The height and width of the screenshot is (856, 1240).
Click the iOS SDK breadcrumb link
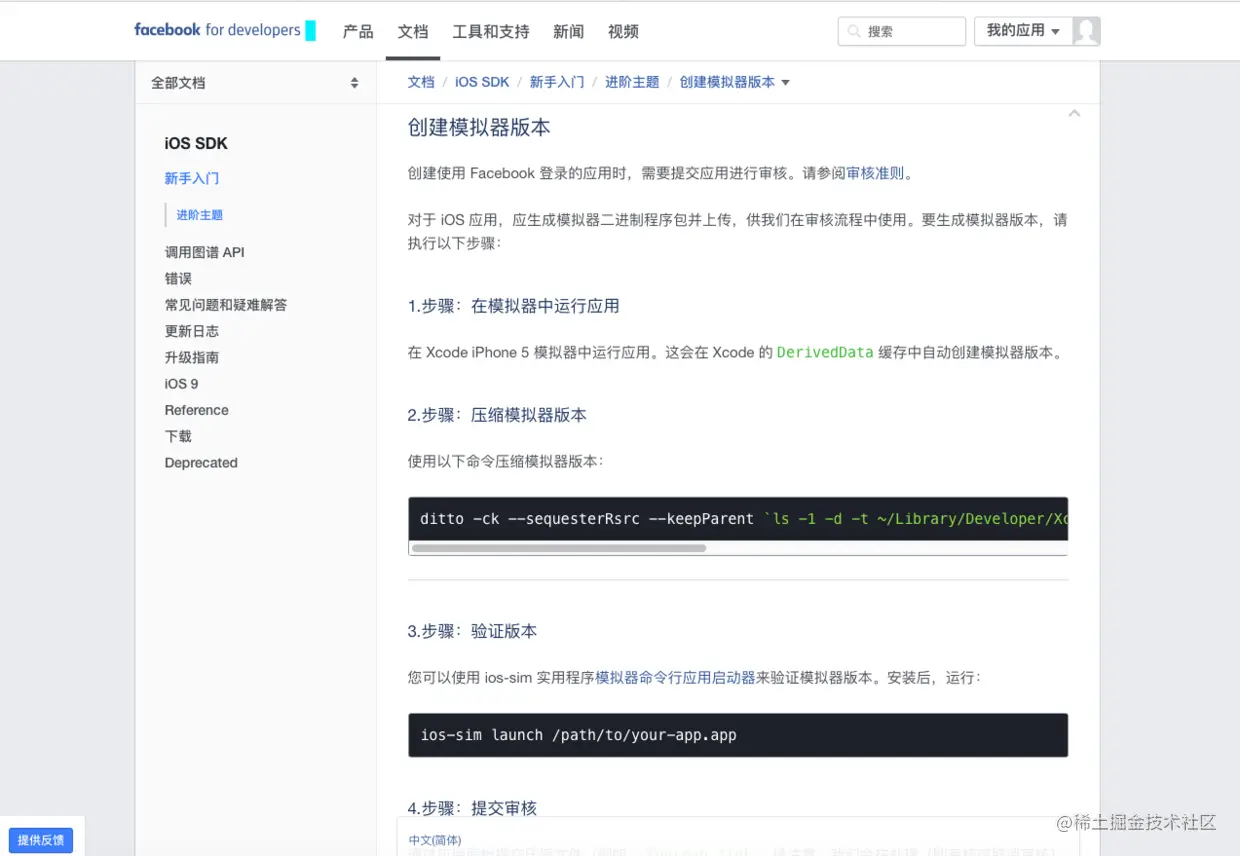pyautogui.click(x=482, y=82)
